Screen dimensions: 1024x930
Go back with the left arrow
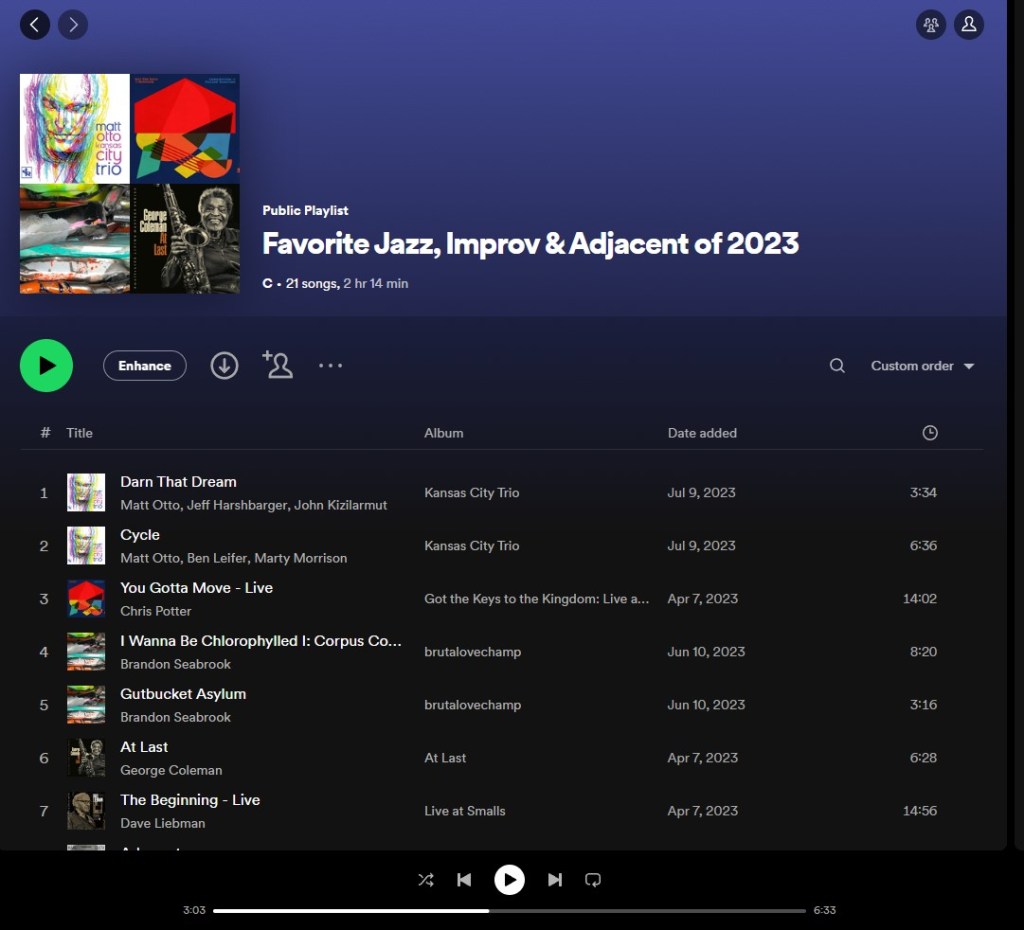[35, 25]
